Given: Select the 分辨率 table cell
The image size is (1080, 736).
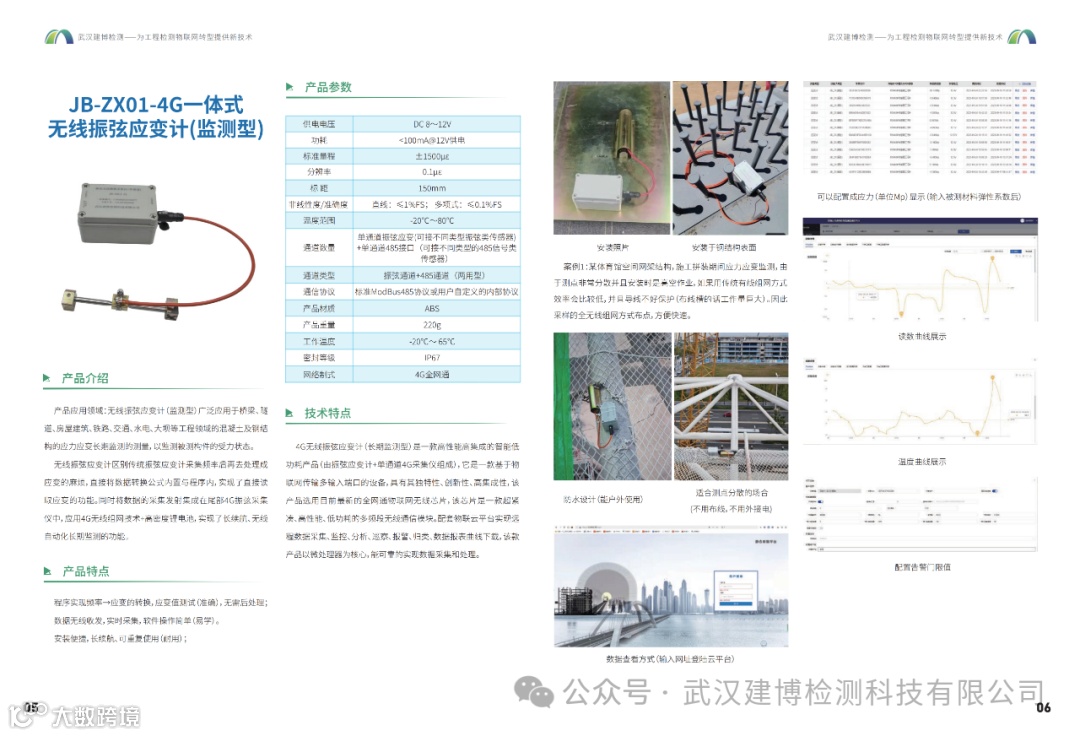Looking at the screenshot, I should (x=319, y=171).
